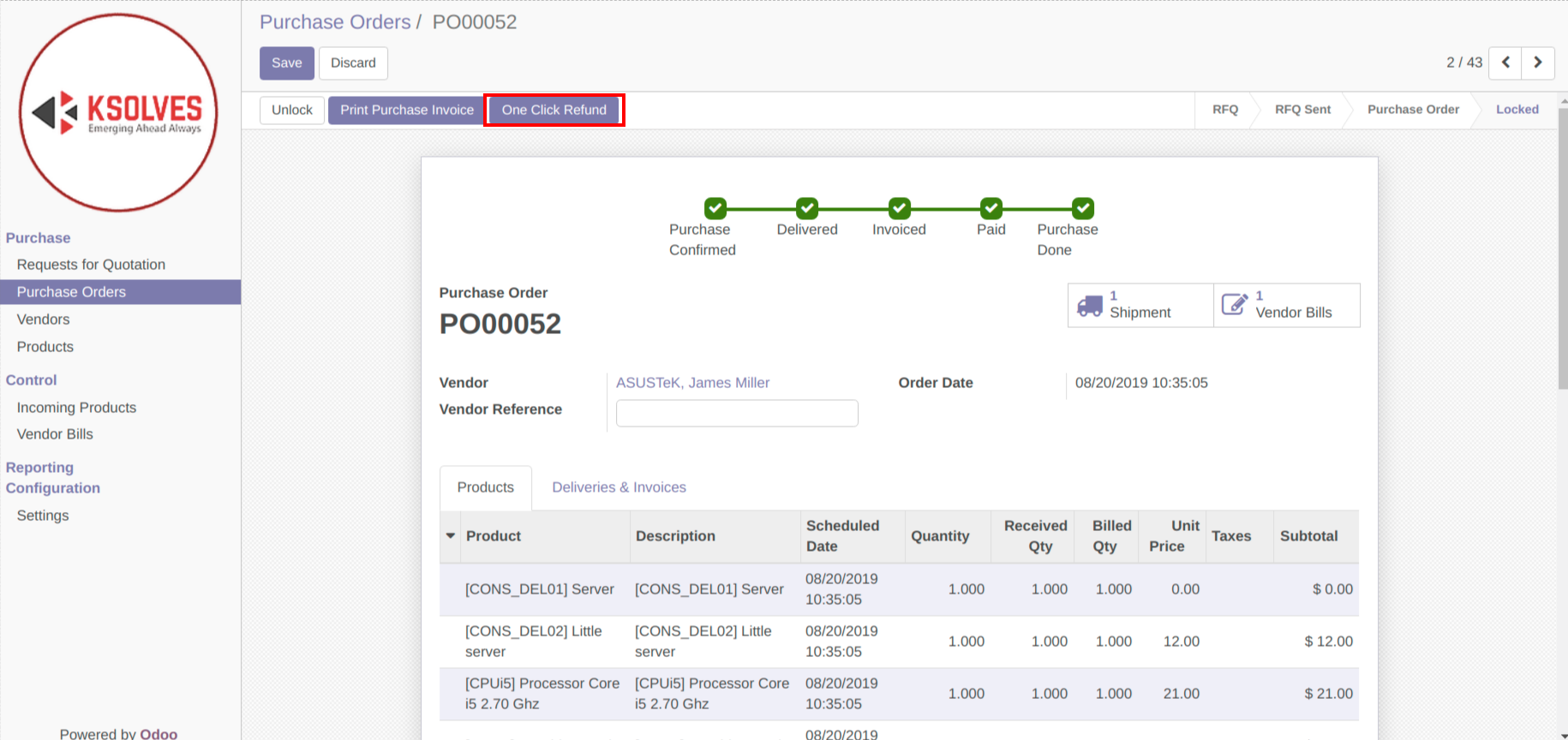The width and height of the screenshot is (1568, 740).
Task: Click the Purchase Confirmed green checkmark
Action: 715,208
